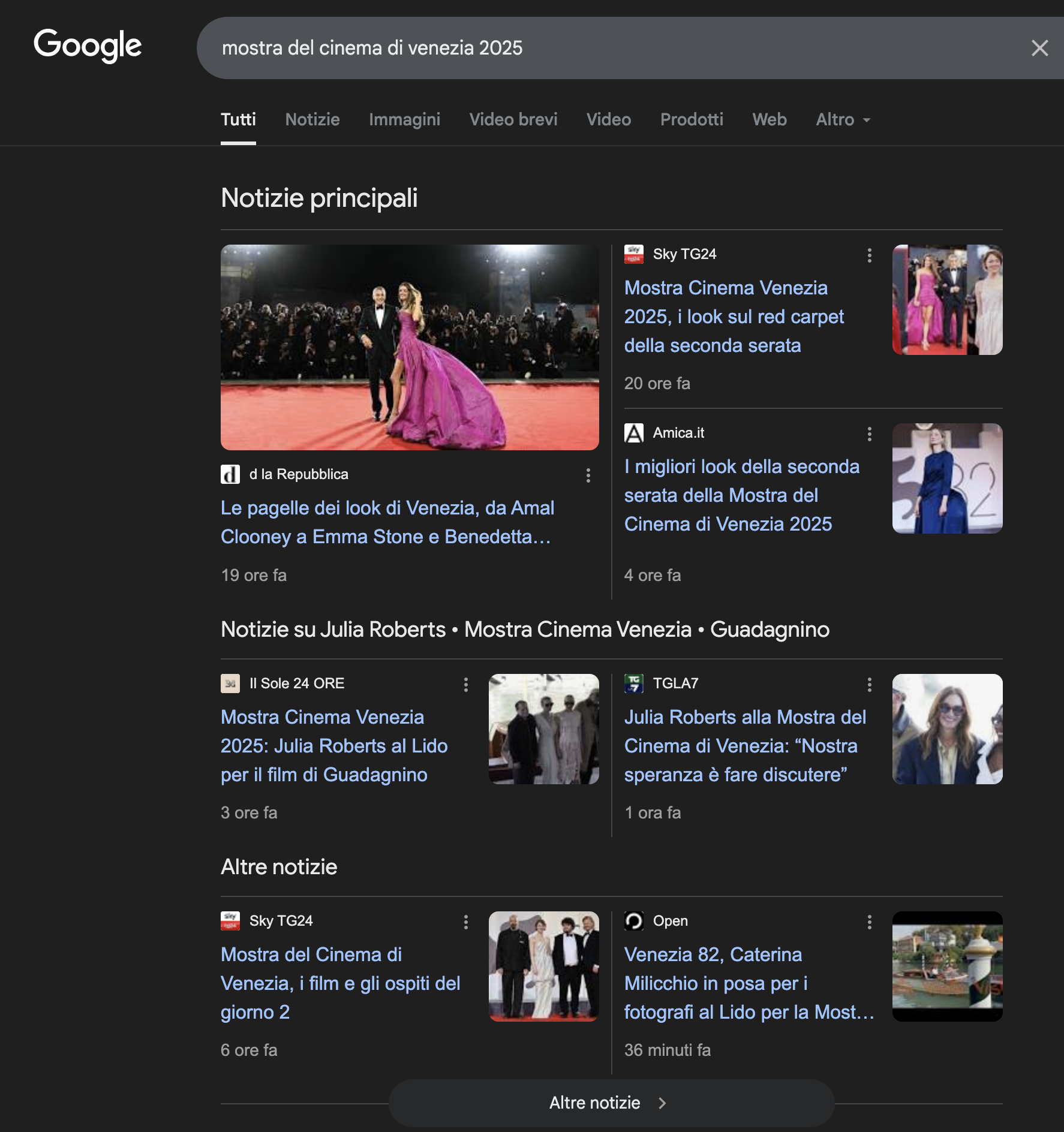The image size is (1064, 1132).
Task: Open 'Julia Roberts alla Mostra del Cinema' article
Action: pos(745,746)
